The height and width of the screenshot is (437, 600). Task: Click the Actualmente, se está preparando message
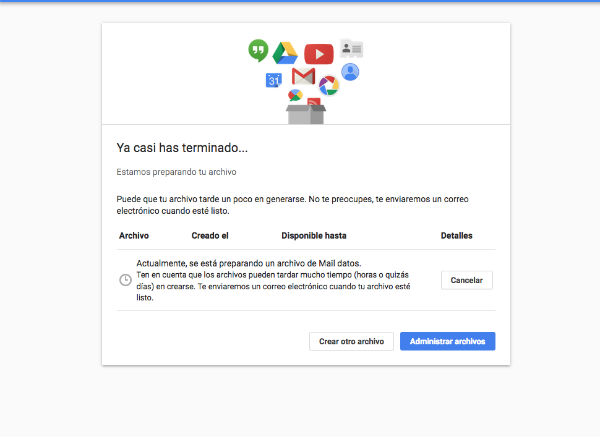click(273, 280)
